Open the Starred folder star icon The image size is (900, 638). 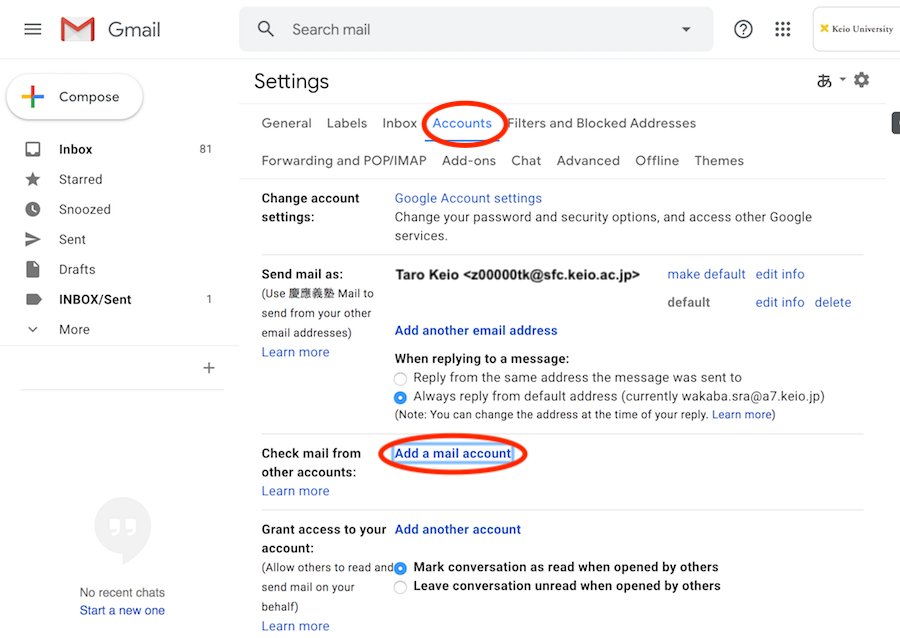click(33, 179)
